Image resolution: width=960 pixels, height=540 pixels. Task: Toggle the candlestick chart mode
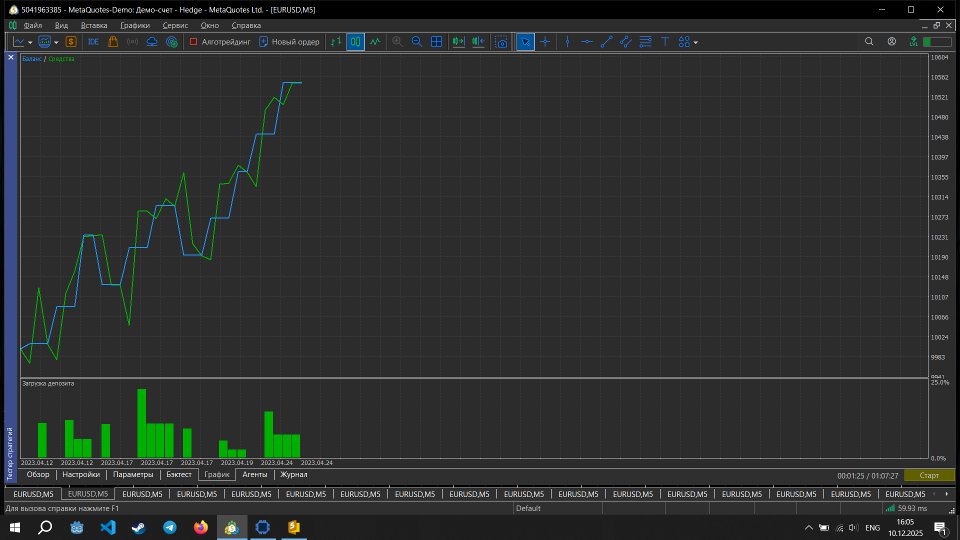tap(355, 42)
